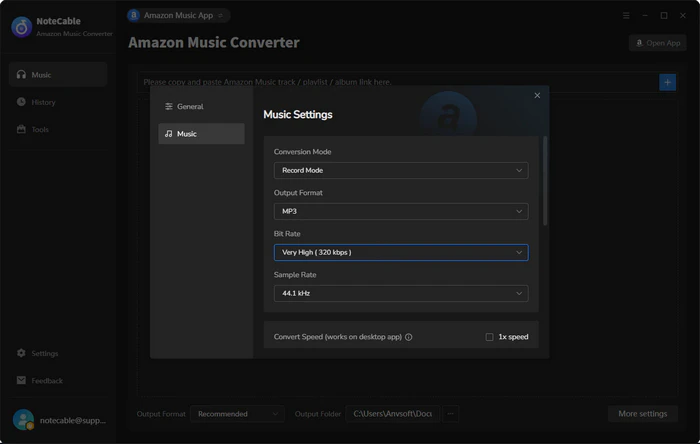Screen dimensions: 700x444
Task: Click the music note icon in dialog tab
Action: tap(169, 133)
